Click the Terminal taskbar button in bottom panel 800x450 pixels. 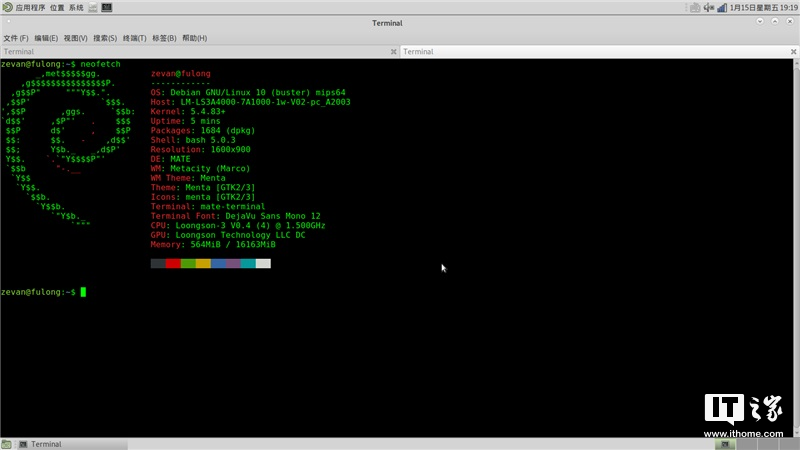point(71,444)
